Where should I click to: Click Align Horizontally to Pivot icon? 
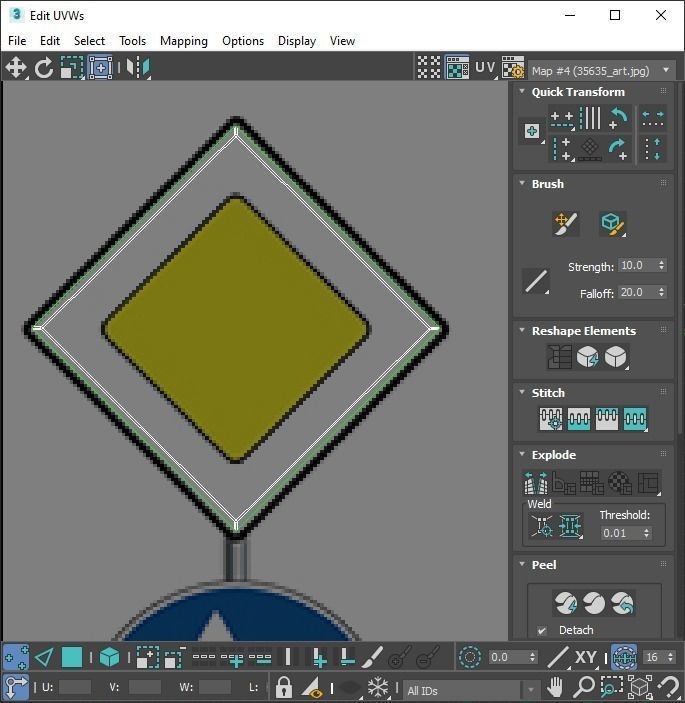(x=562, y=119)
